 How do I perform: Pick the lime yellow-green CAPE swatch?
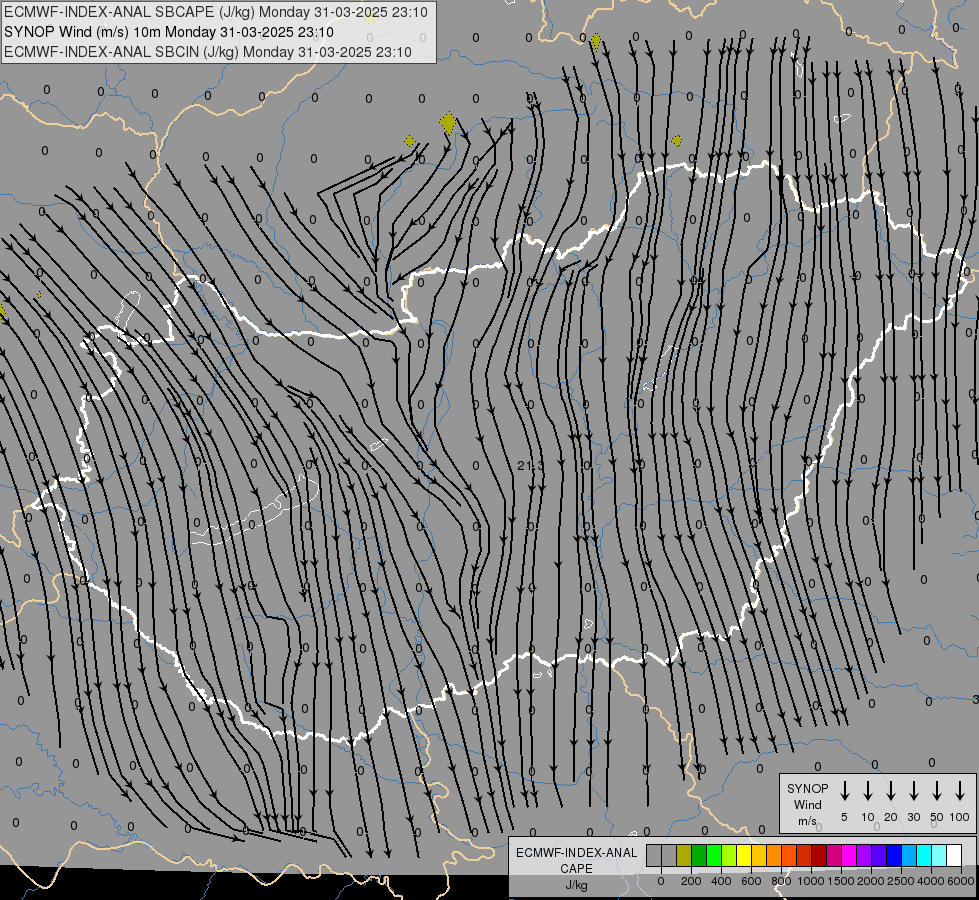[729, 855]
